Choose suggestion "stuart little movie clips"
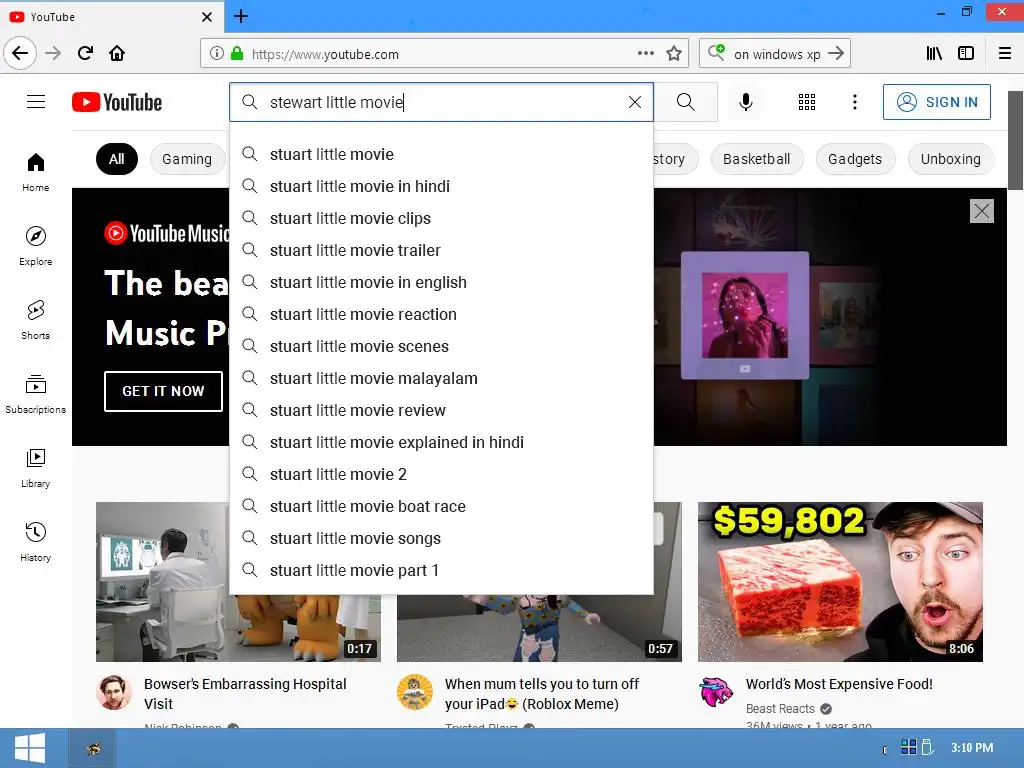The width and height of the screenshot is (1024, 768). [441, 218]
